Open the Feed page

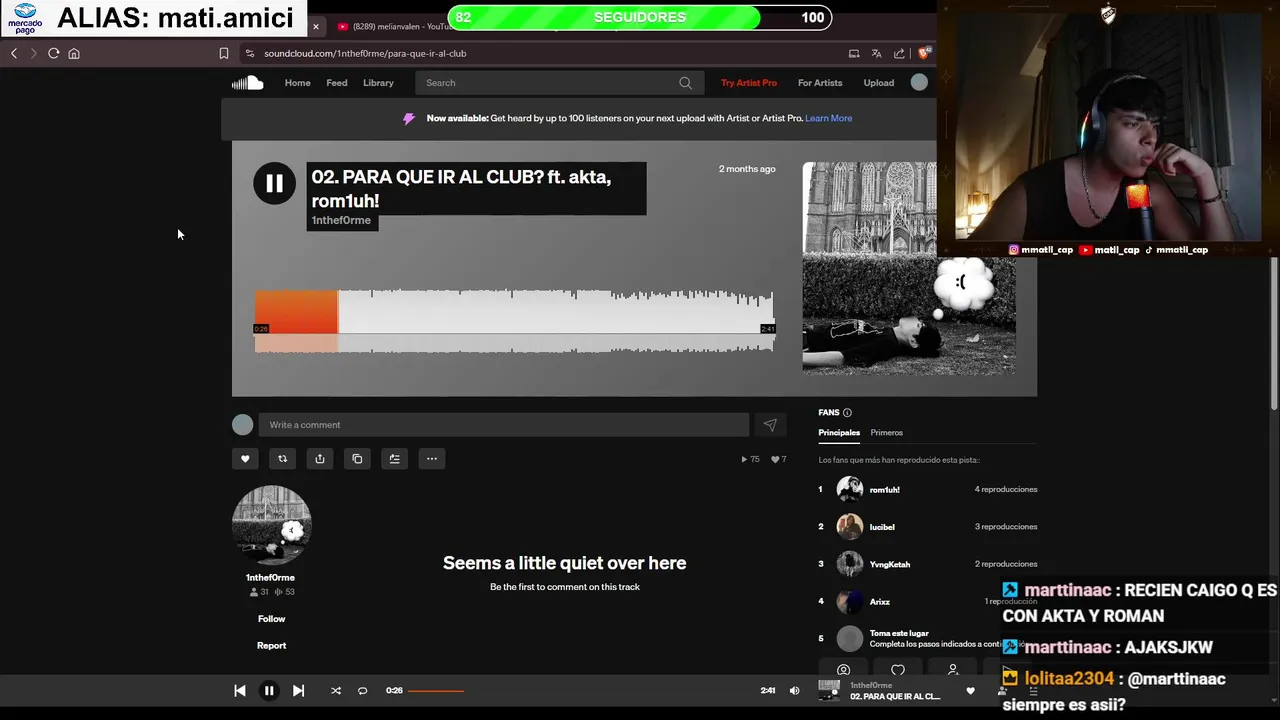(337, 83)
